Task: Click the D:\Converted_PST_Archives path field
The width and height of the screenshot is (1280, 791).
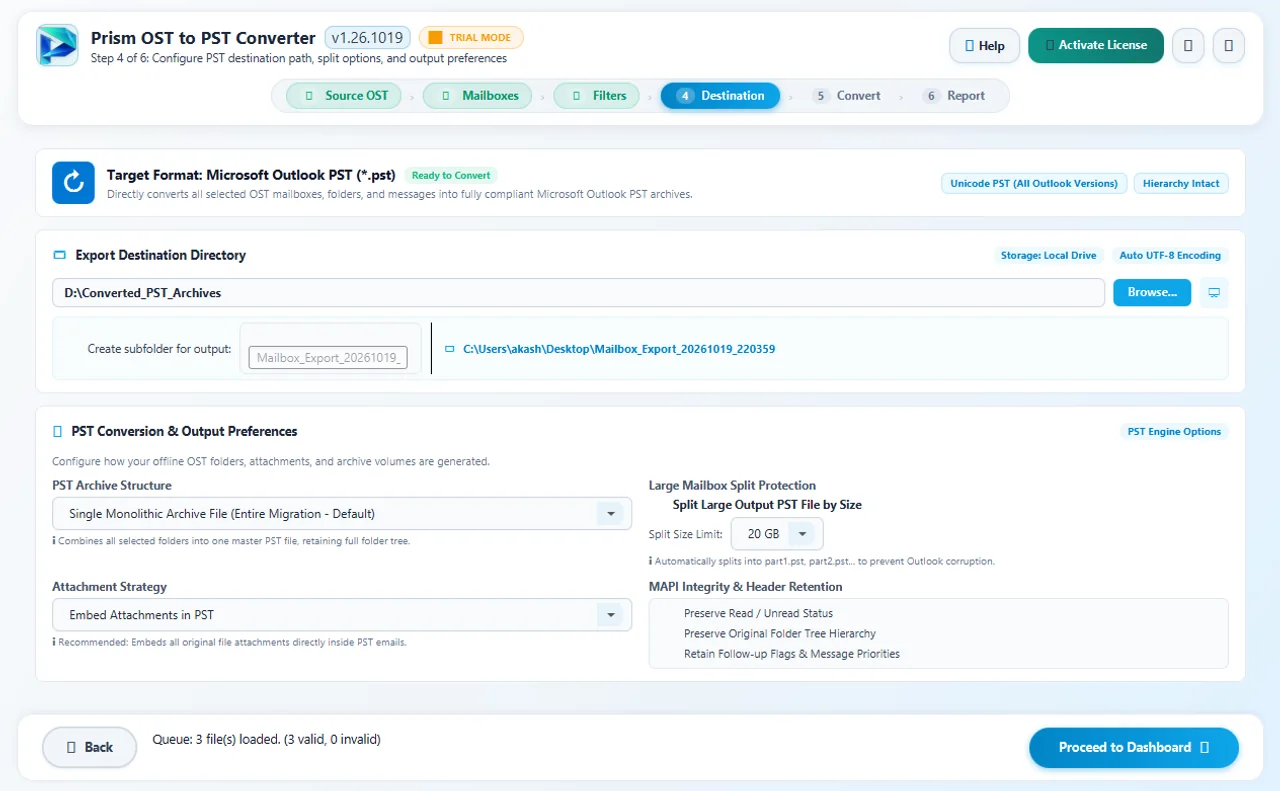Action: (x=578, y=293)
